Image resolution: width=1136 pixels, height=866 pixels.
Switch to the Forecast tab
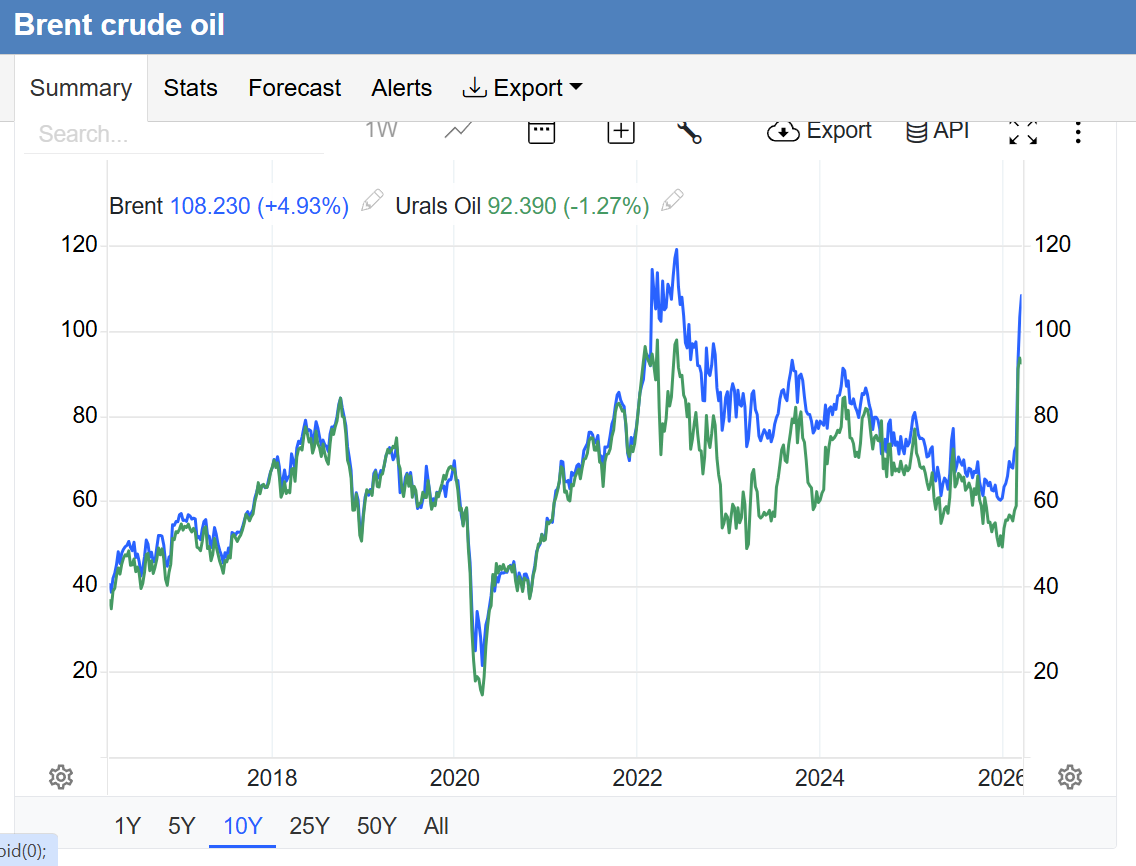pos(295,88)
